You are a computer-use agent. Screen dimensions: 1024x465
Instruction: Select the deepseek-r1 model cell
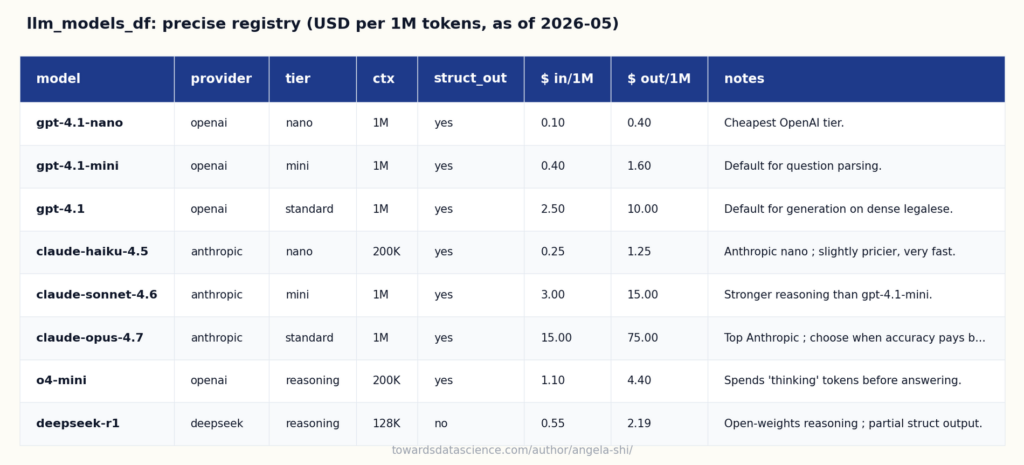click(x=97, y=424)
